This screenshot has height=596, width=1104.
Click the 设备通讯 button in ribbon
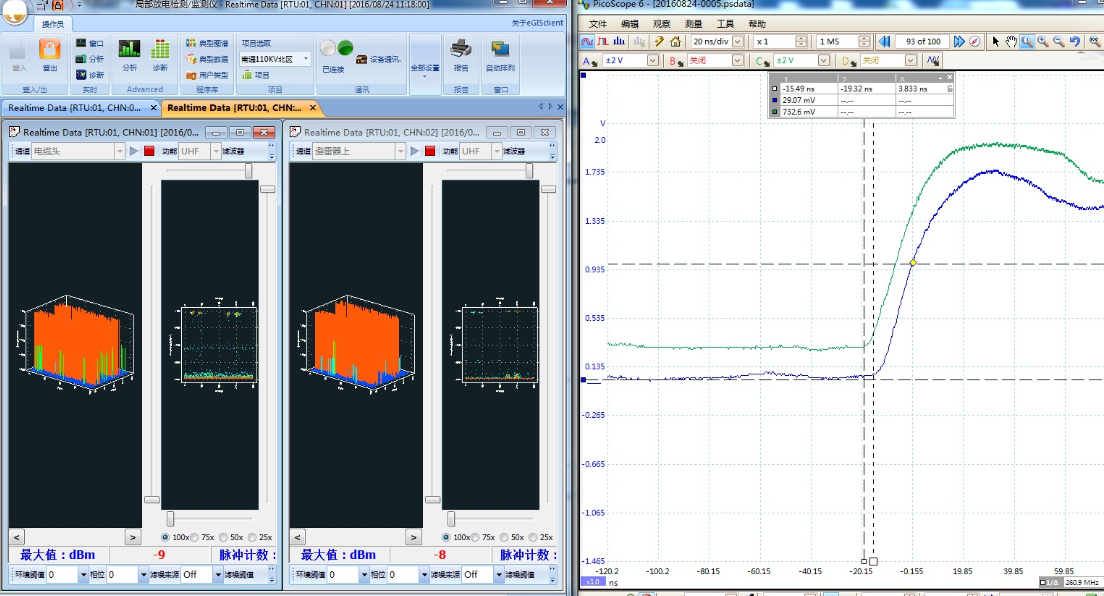(377, 59)
